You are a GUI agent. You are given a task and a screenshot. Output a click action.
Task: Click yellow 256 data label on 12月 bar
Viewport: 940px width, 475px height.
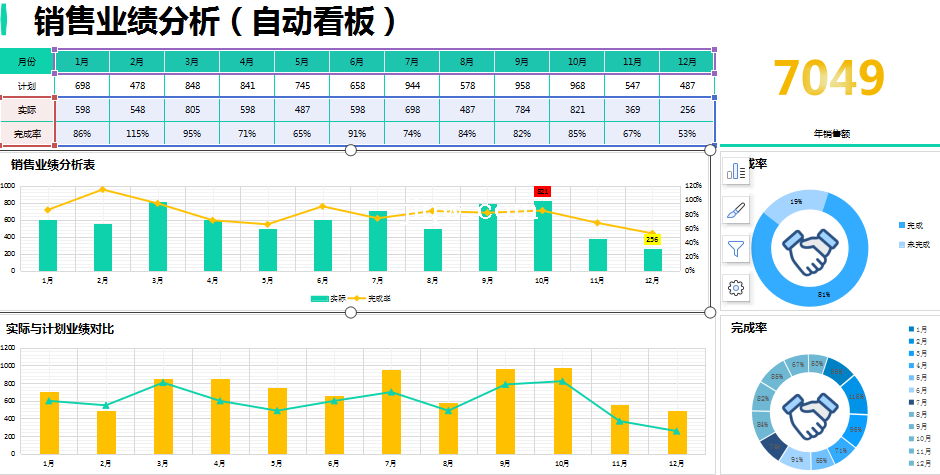651,239
